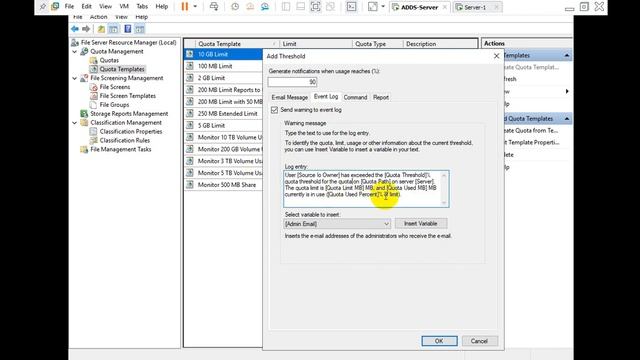640x360 pixels.
Task: Pause the virtual machine with the orange button
Action: pyautogui.click(x=185, y=7)
